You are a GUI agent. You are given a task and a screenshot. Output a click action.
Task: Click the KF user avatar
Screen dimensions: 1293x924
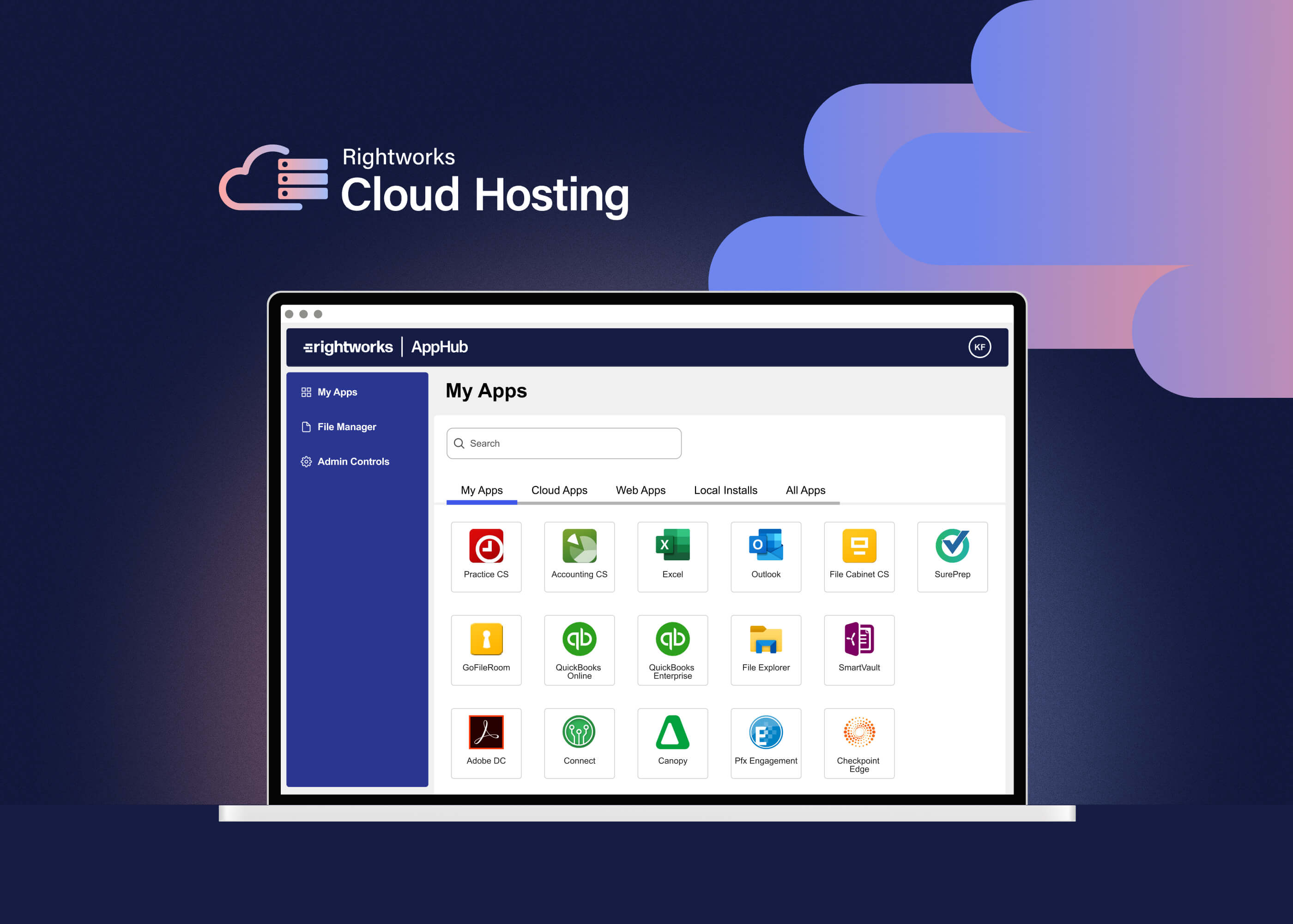pyautogui.click(x=979, y=347)
